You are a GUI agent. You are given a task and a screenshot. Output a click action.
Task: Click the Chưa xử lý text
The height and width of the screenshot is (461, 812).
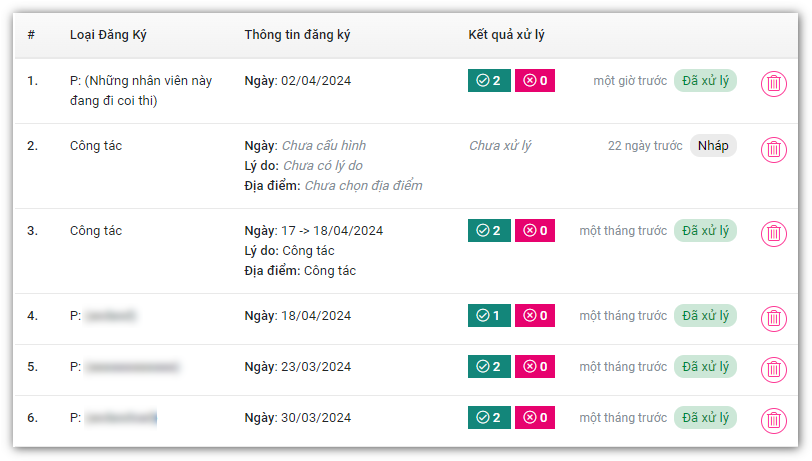tap(500, 146)
